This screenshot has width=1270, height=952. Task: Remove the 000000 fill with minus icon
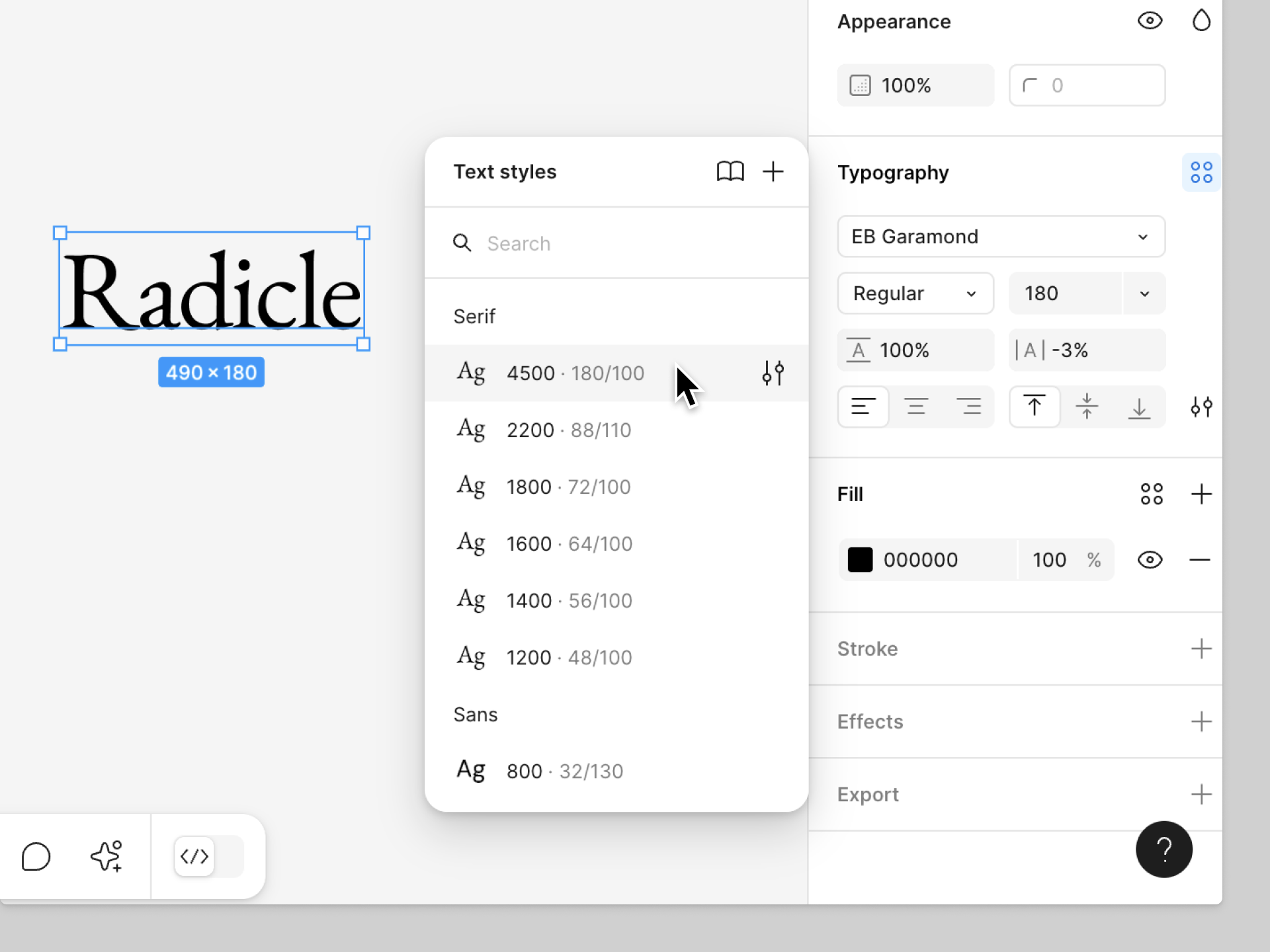click(x=1199, y=560)
